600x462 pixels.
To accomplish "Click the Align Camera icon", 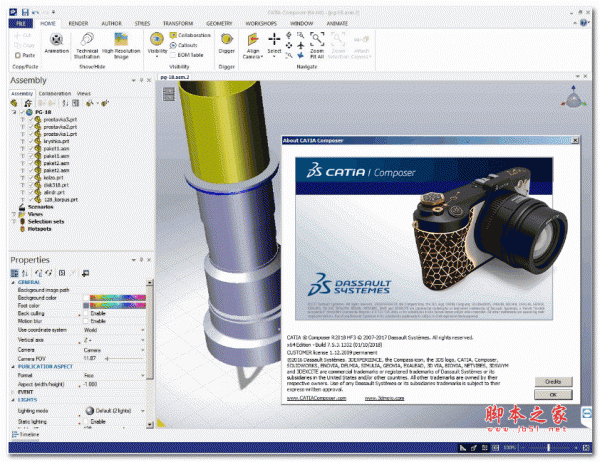I will (253, 39).
